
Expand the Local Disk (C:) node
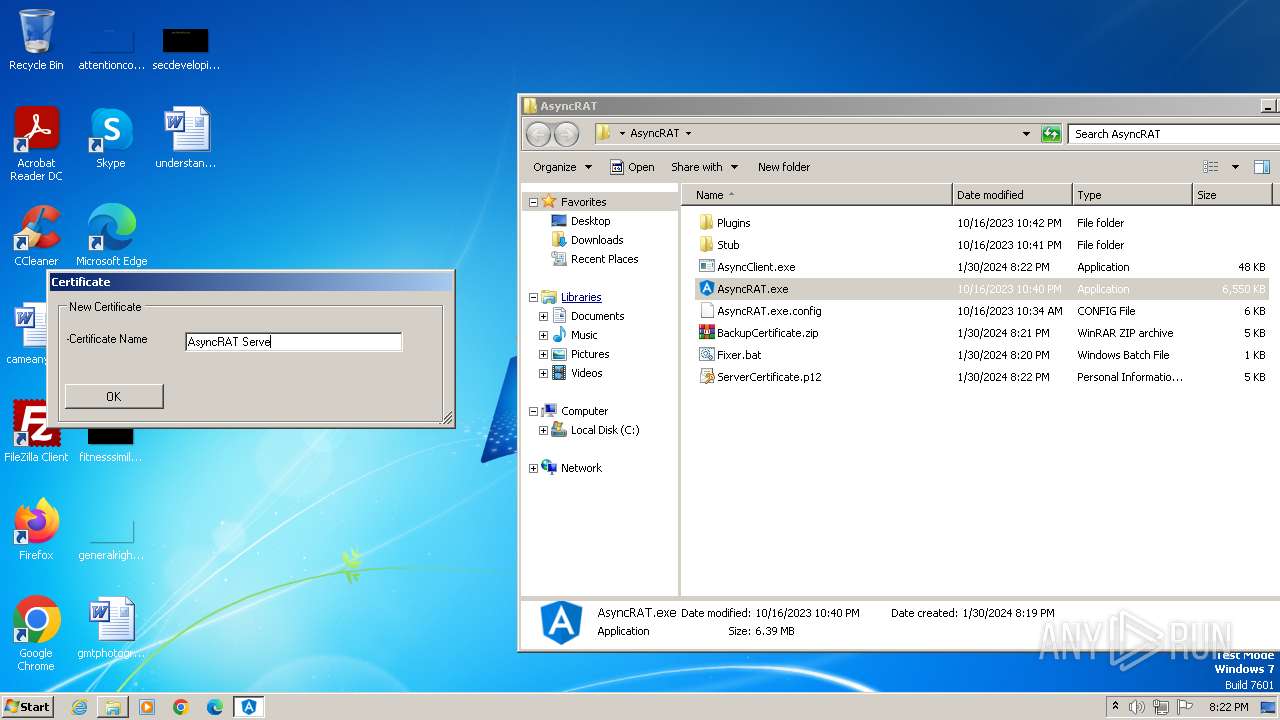coord(543,430)
